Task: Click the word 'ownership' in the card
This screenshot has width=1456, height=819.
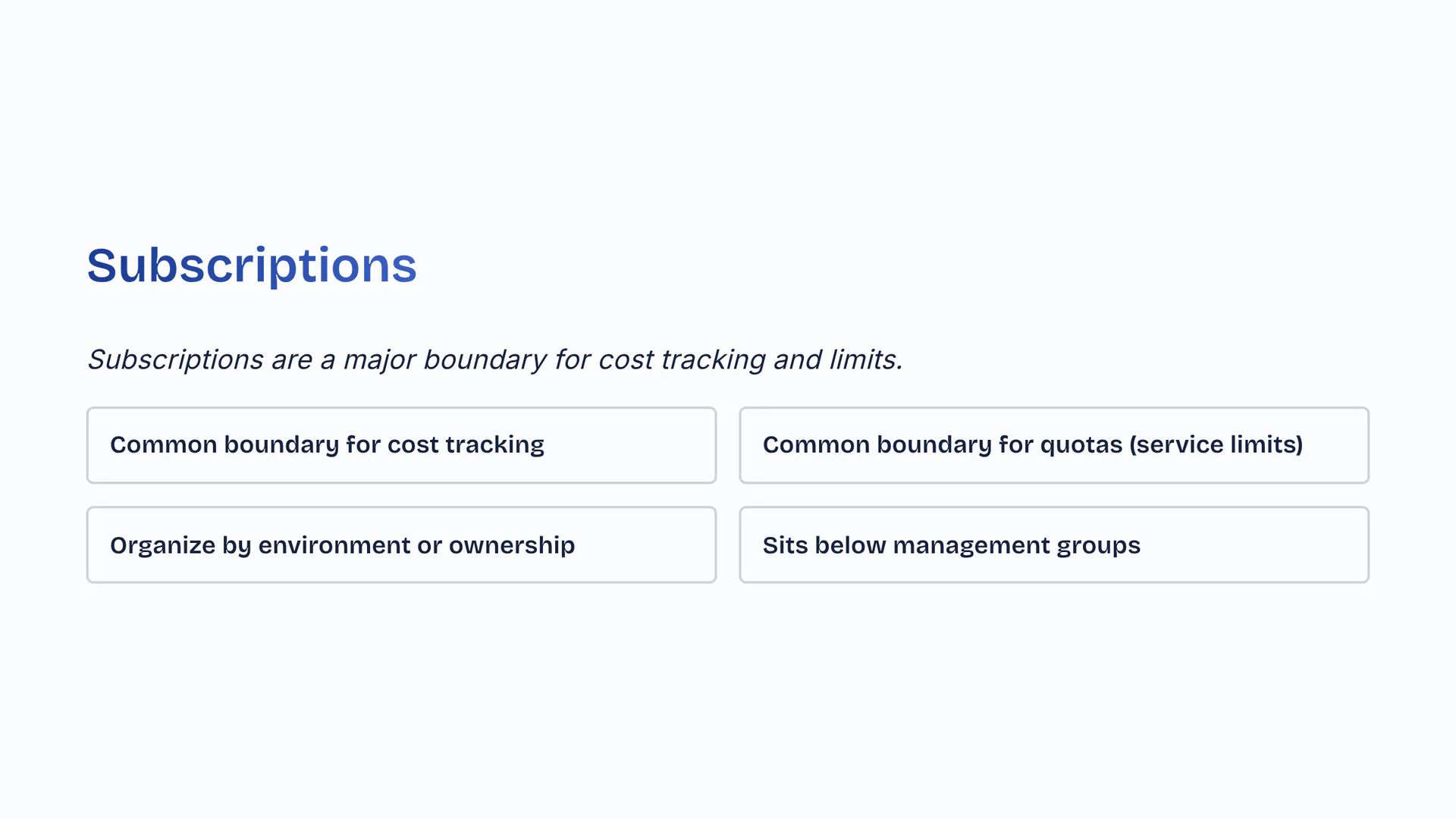Action: pos(512,545)
